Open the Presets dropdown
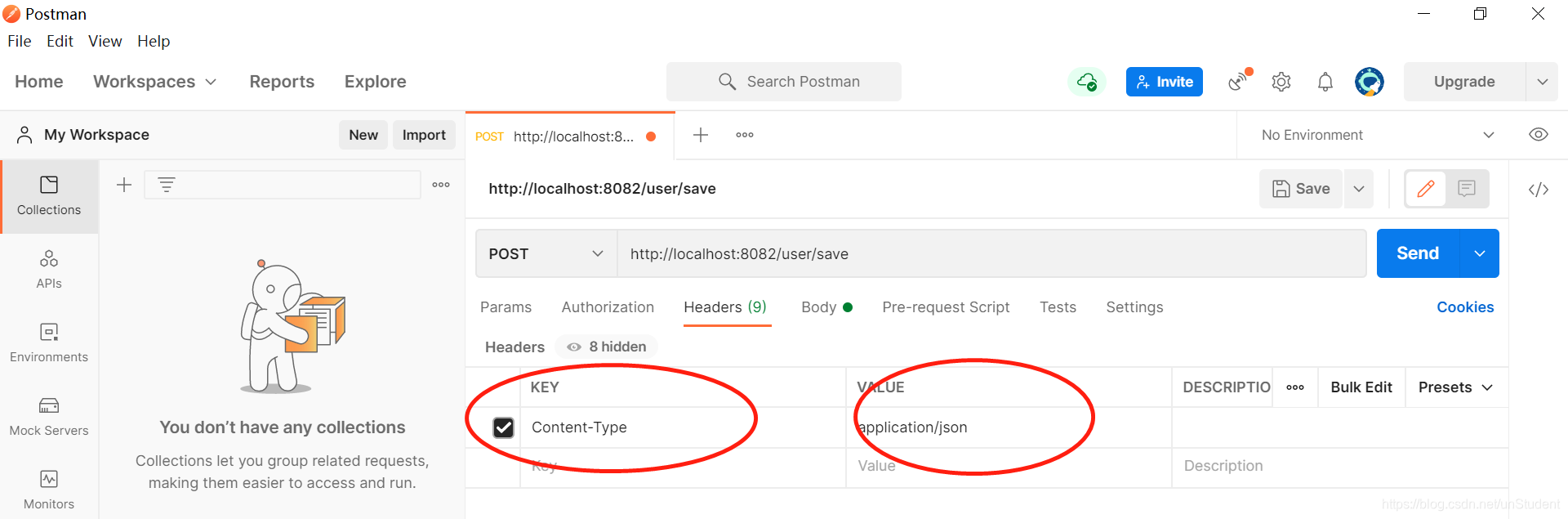1568x519 pixels. (x=1455, y=387)
